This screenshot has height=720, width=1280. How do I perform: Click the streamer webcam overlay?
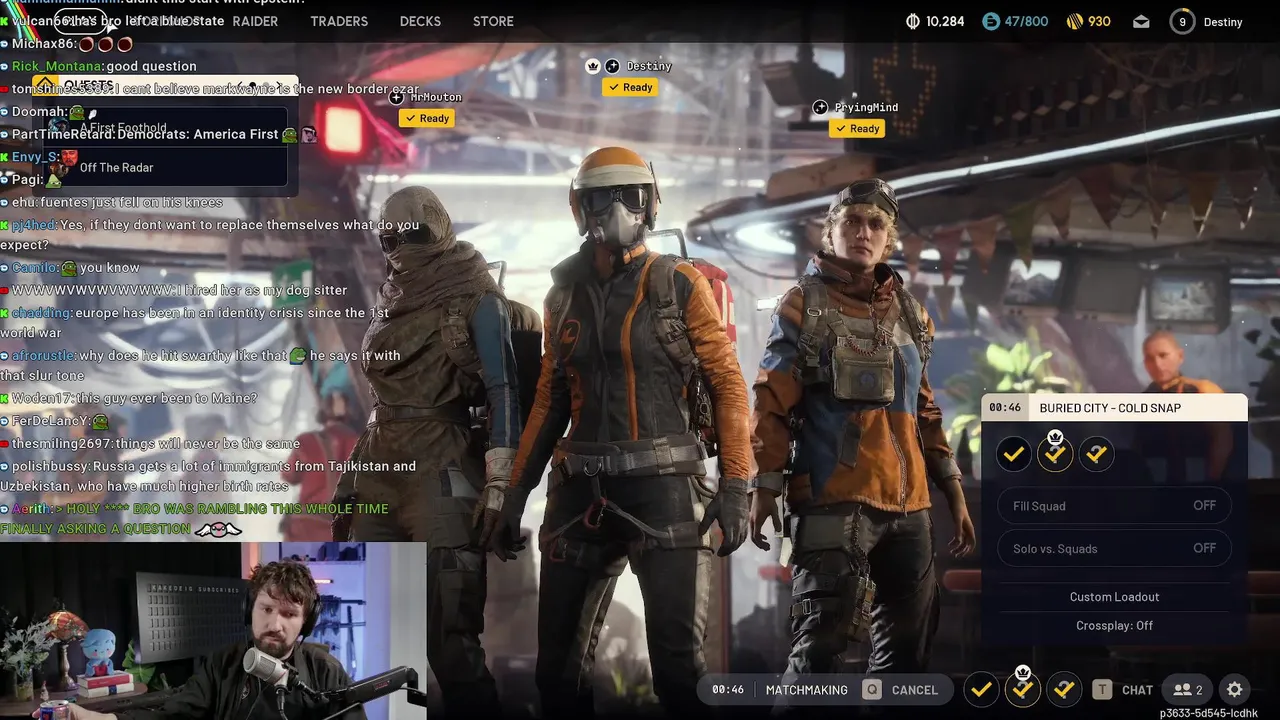point(213,631)
